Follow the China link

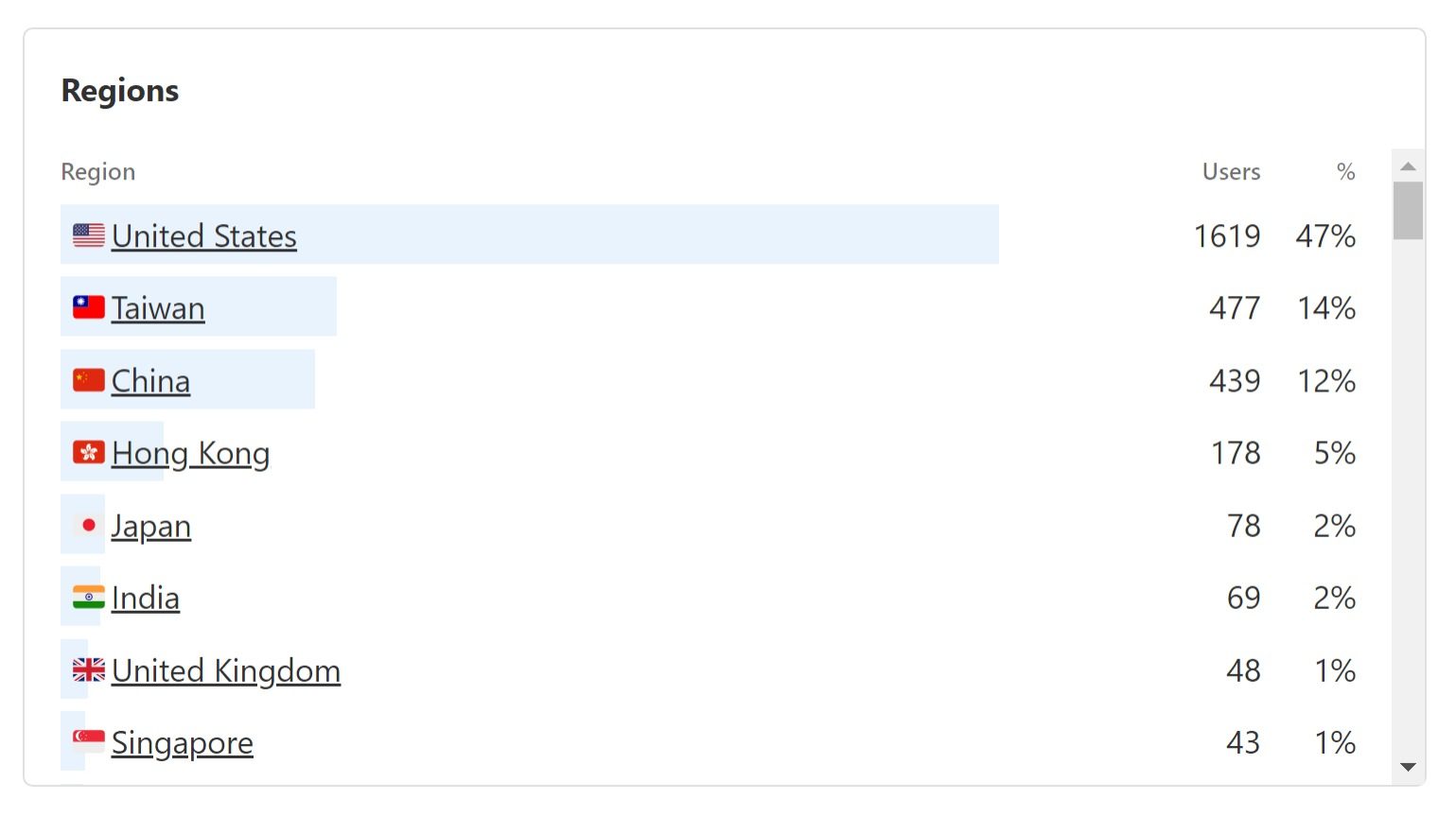tap(151, 381)
